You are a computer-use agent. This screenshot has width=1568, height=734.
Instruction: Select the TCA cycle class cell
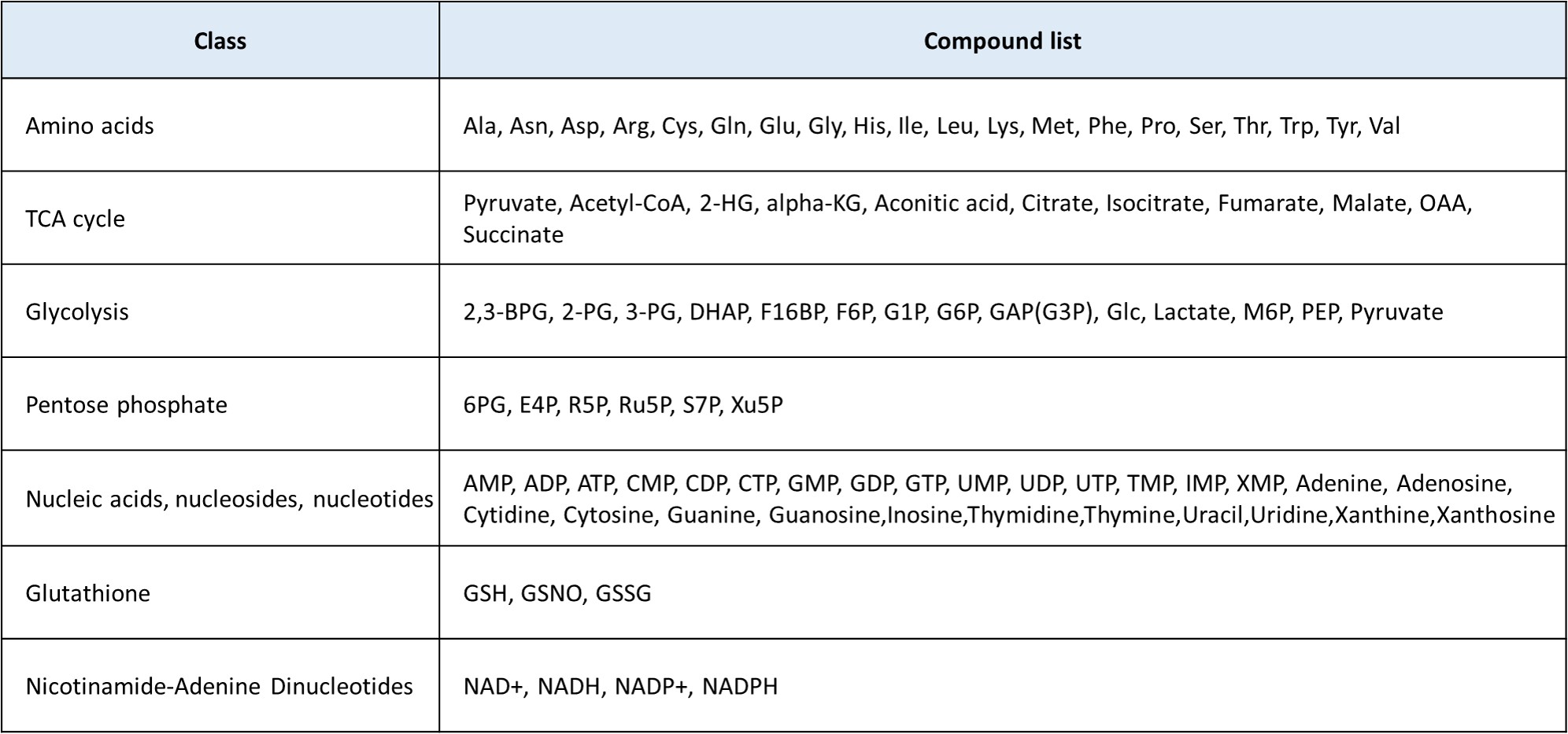pos(220,218)
